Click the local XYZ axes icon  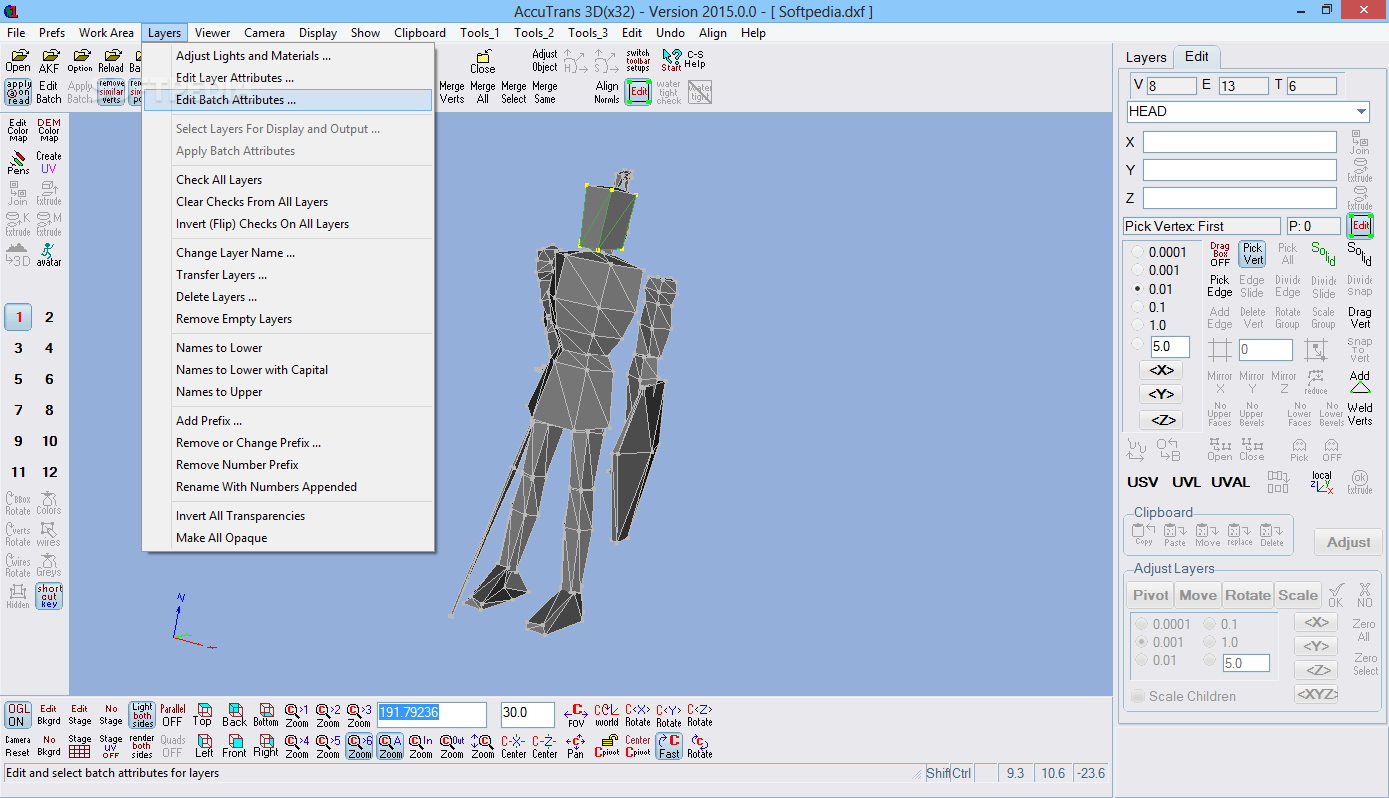[1322, 482]
